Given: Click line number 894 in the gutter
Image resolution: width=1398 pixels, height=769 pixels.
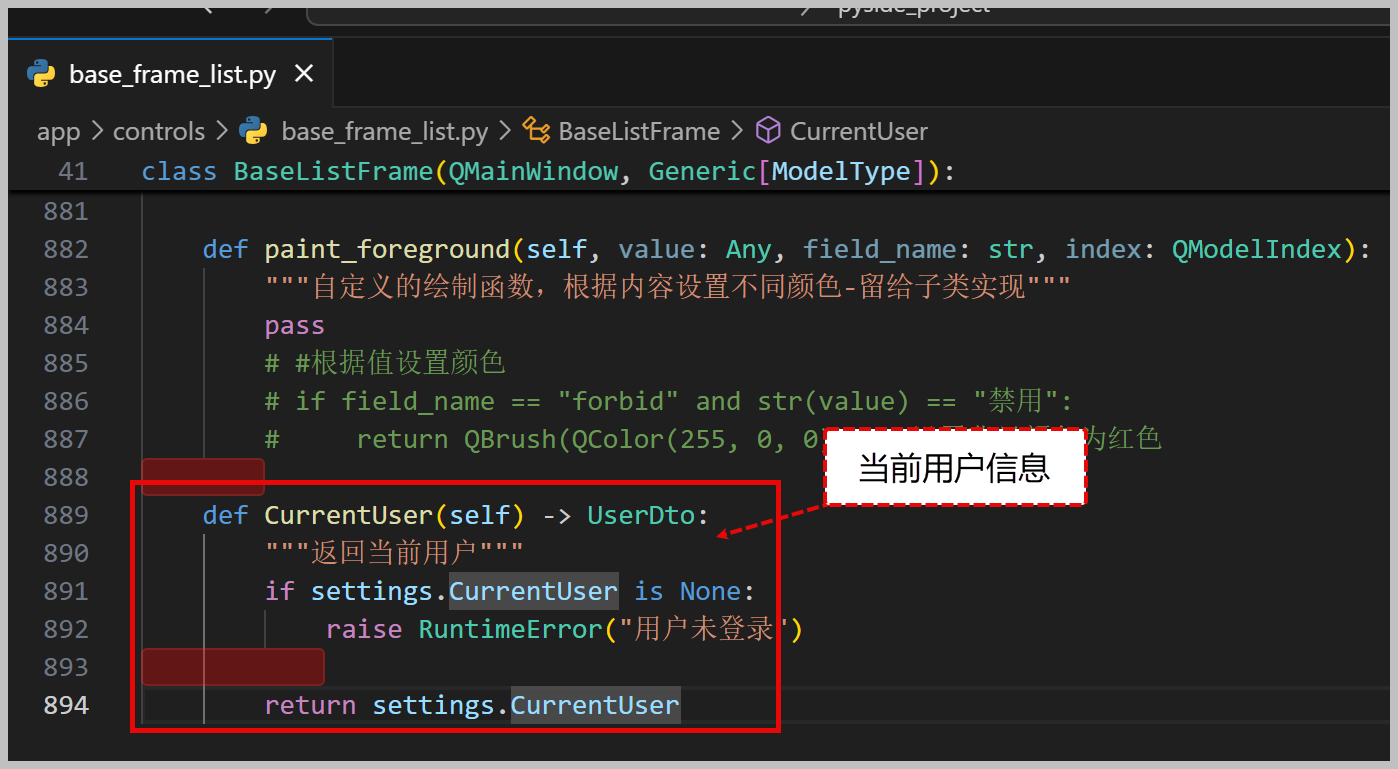Looking at the screenshot, I should tap(65, 705).
